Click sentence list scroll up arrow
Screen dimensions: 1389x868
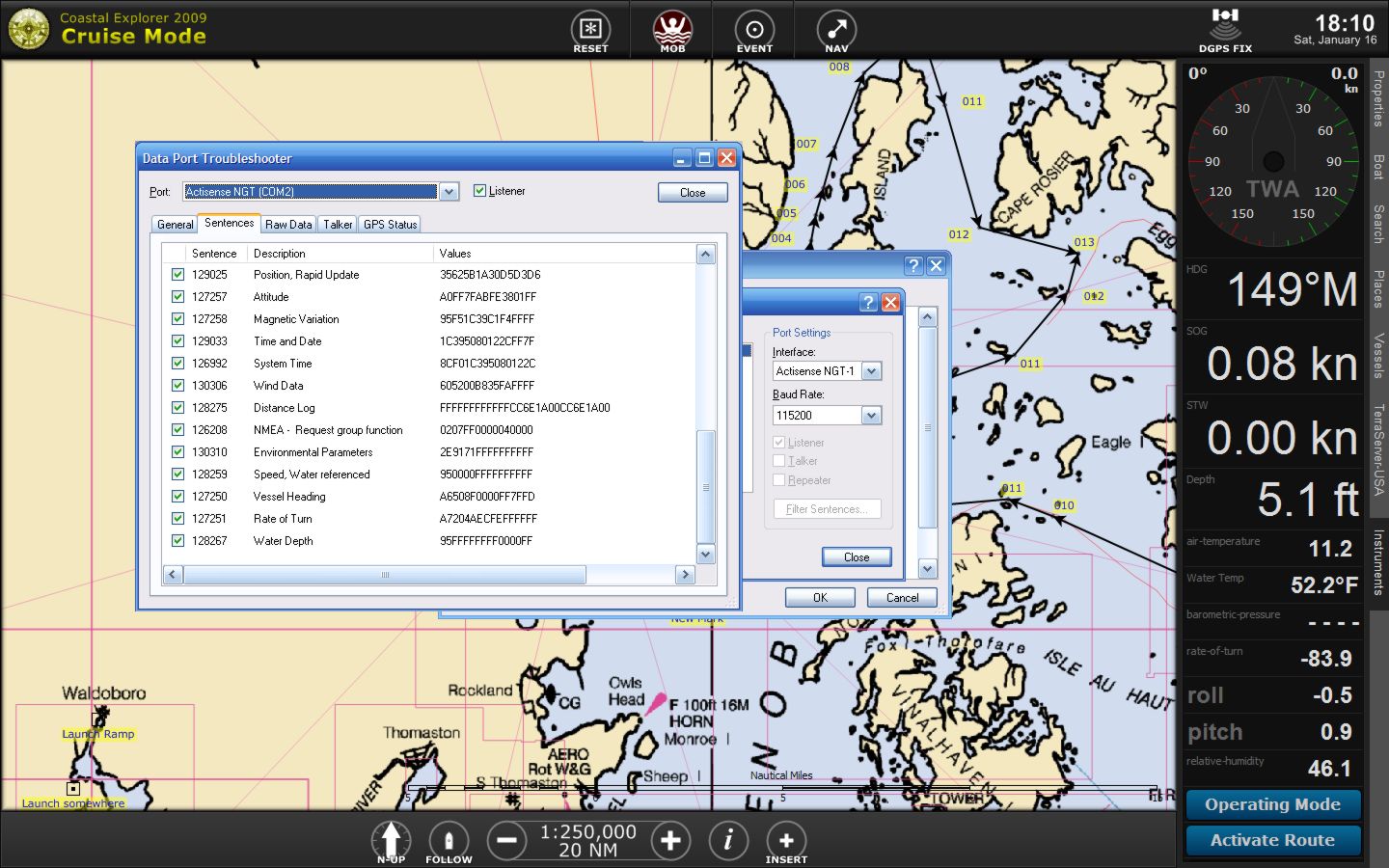tap(705, 255)
